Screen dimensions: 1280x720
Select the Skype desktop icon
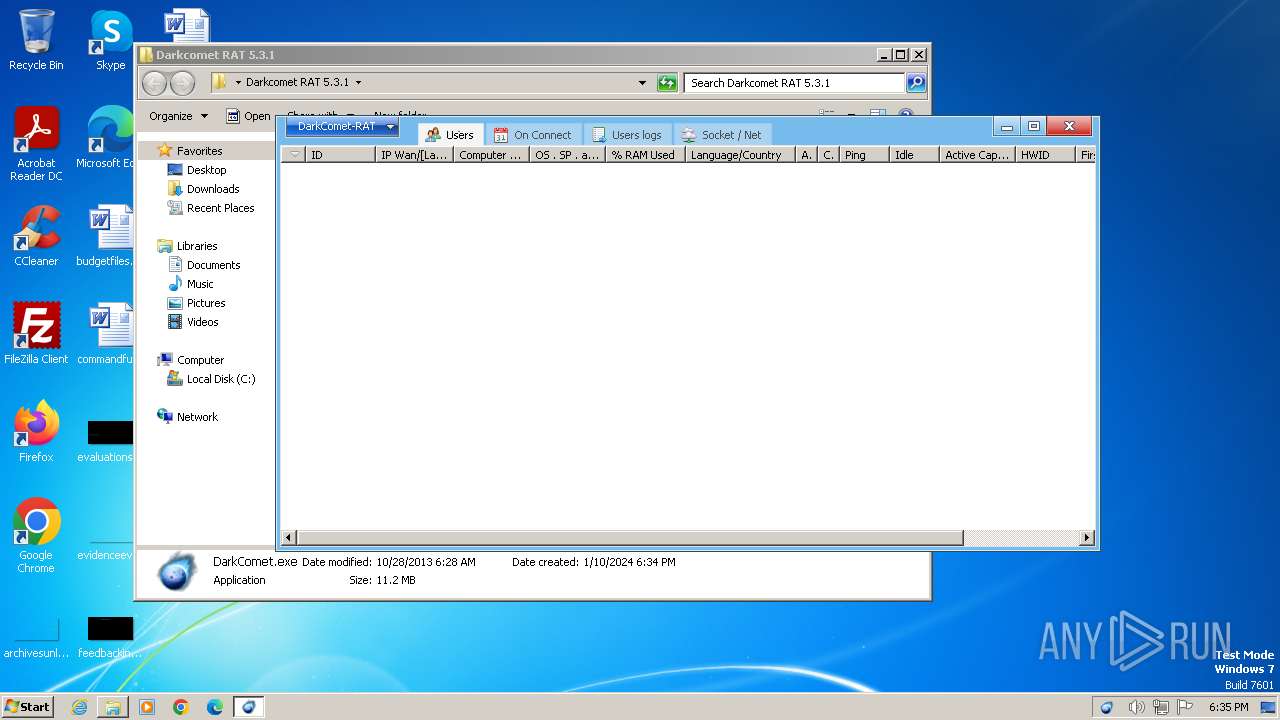[110, 40]
